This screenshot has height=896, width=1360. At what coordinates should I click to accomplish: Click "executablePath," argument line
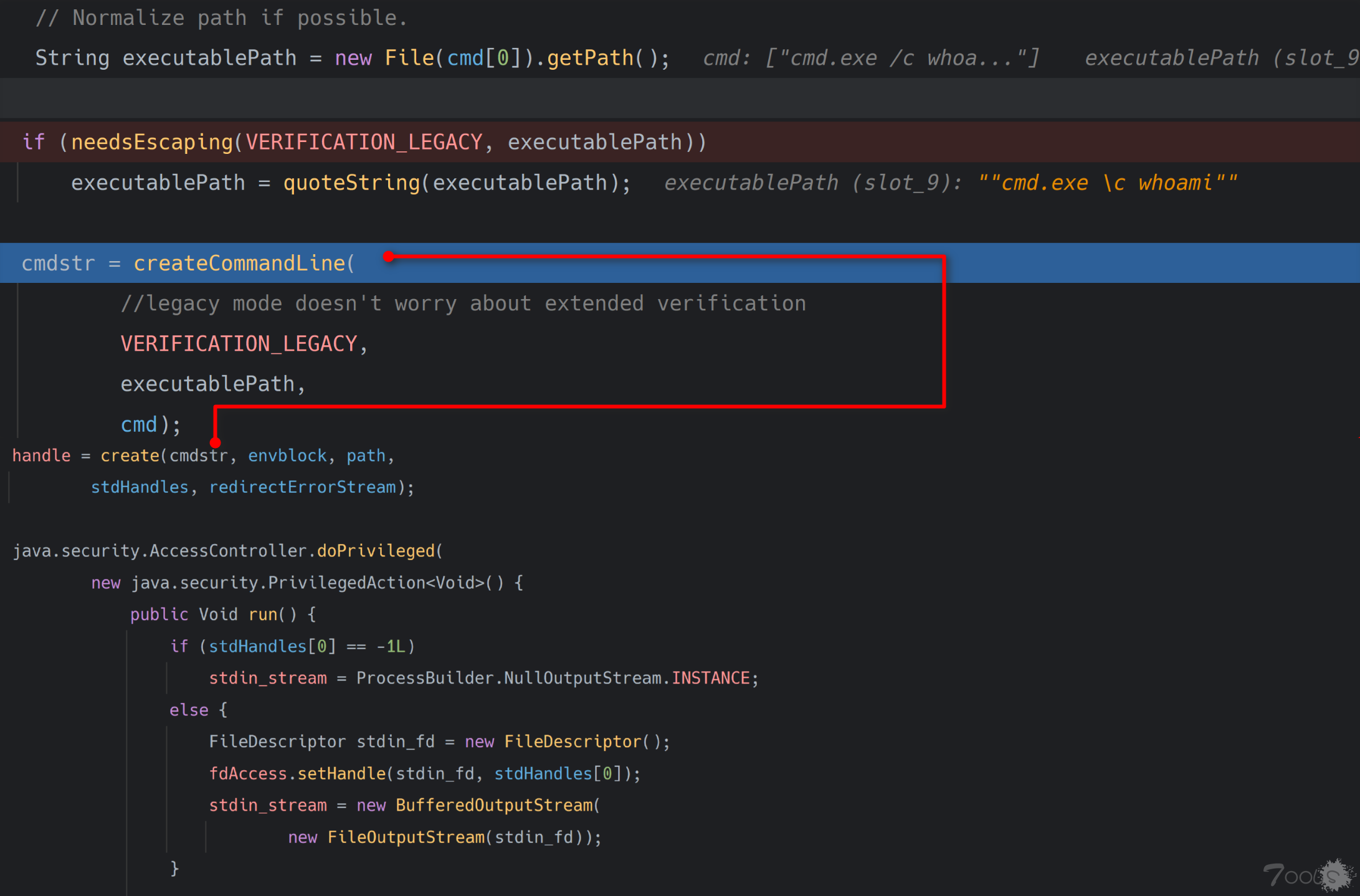(x=213, y=384)
